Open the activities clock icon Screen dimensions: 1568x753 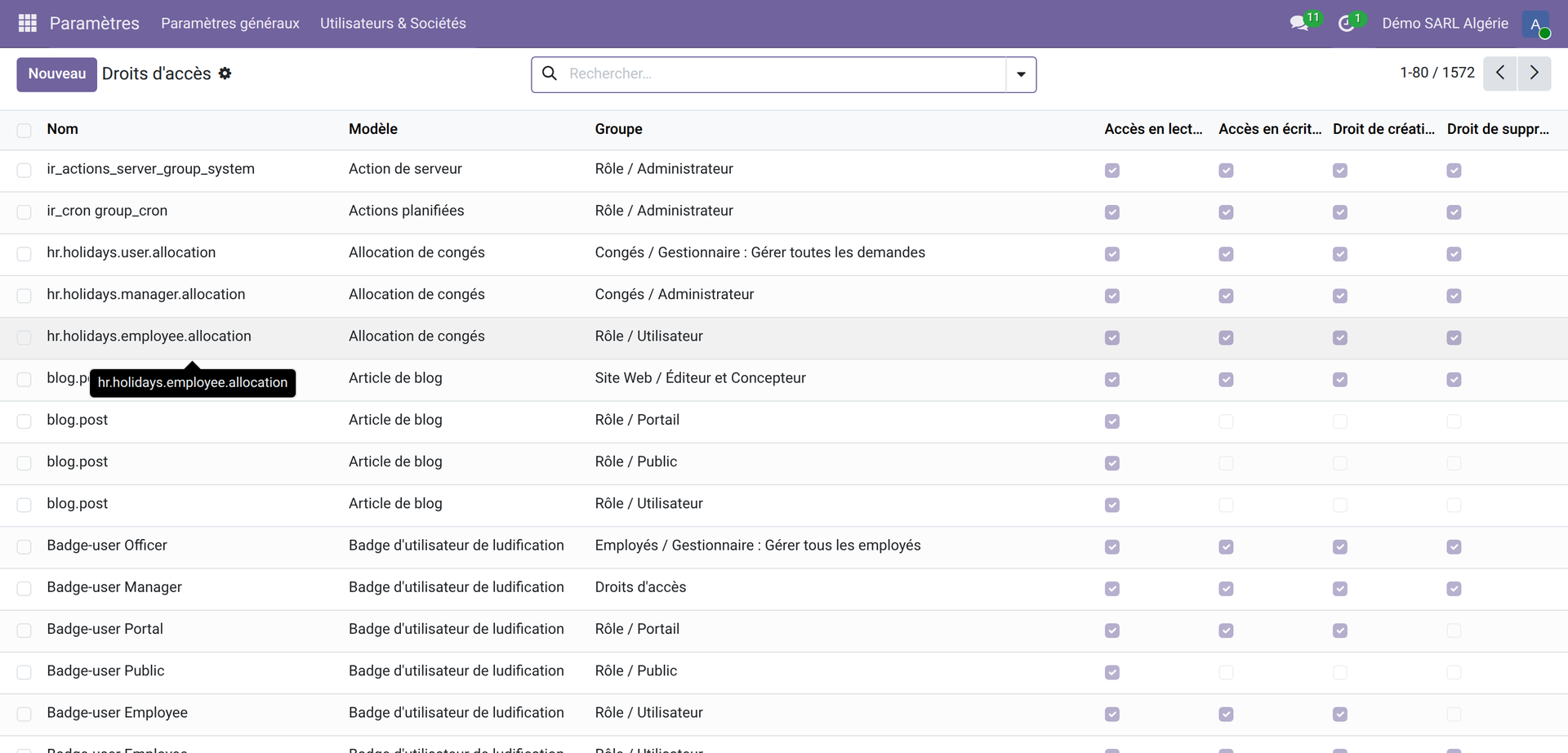click(1347, 24)
